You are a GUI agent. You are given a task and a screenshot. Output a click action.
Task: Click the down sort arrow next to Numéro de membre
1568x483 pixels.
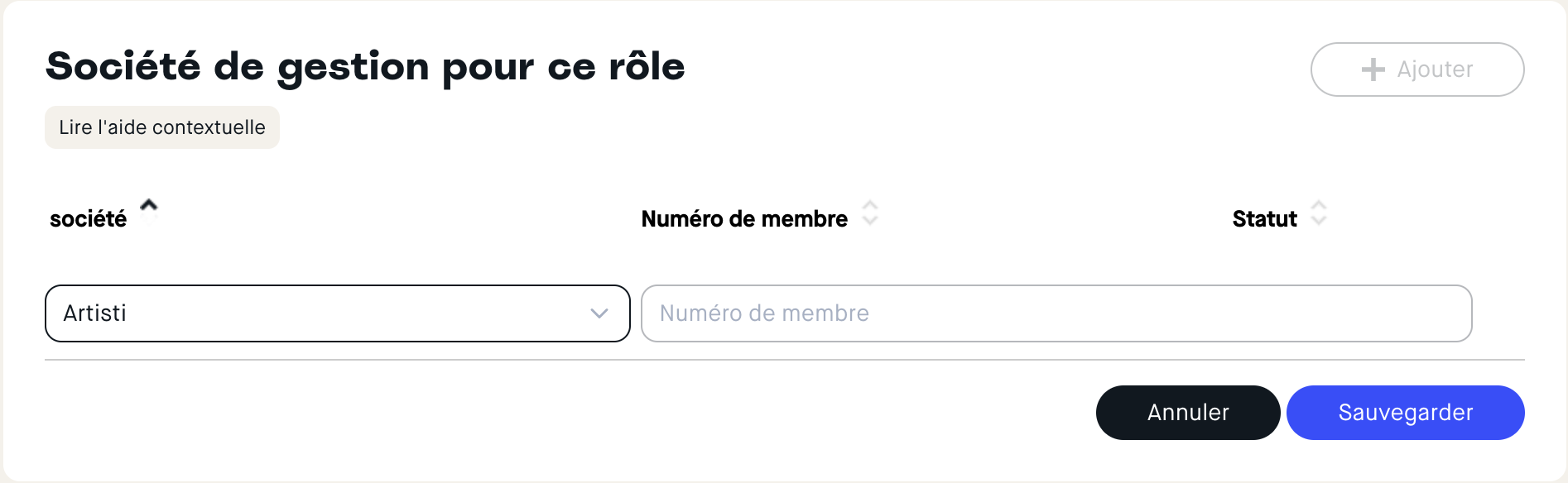(870, 221)
